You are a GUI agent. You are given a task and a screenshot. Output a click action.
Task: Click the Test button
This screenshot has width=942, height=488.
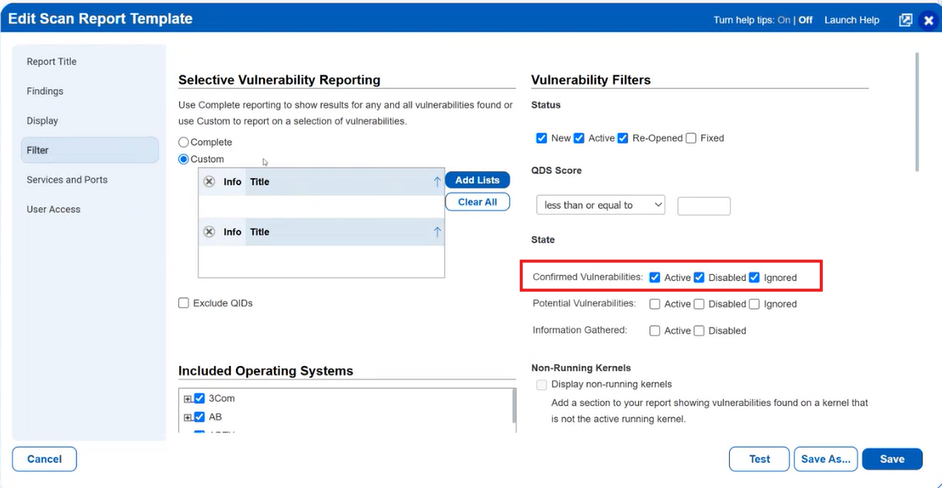tap(759, 459)
